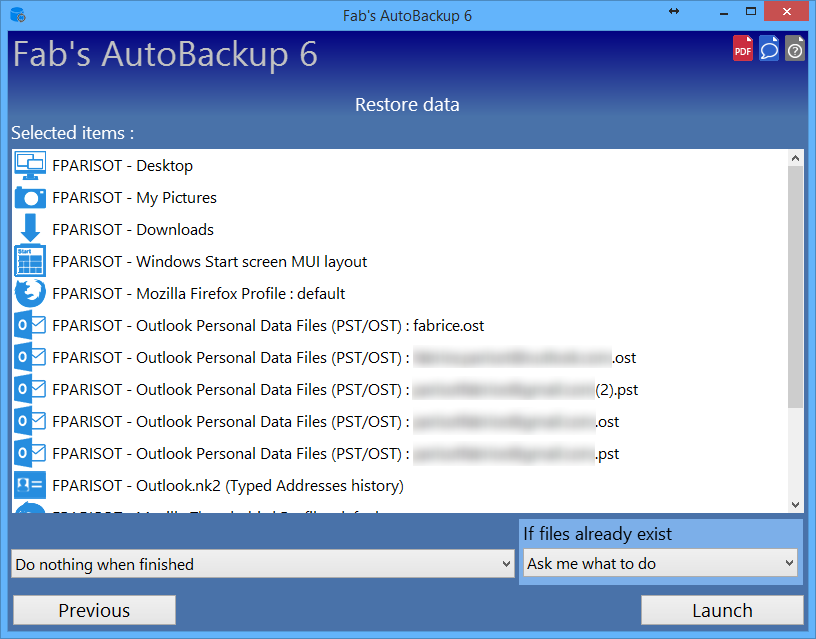This screenshot has height=639, width=816.
Task: Click the Launch button
Action: pos(722,610)
